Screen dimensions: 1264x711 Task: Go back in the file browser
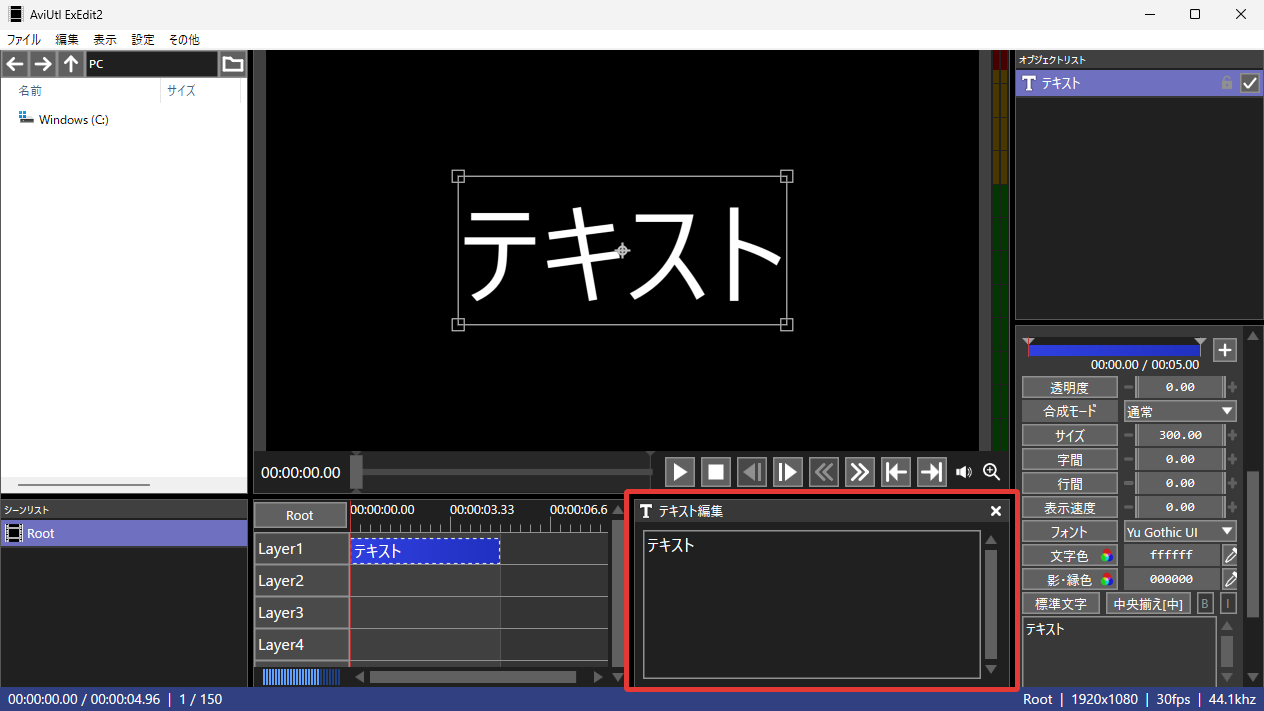click(14, 64)
